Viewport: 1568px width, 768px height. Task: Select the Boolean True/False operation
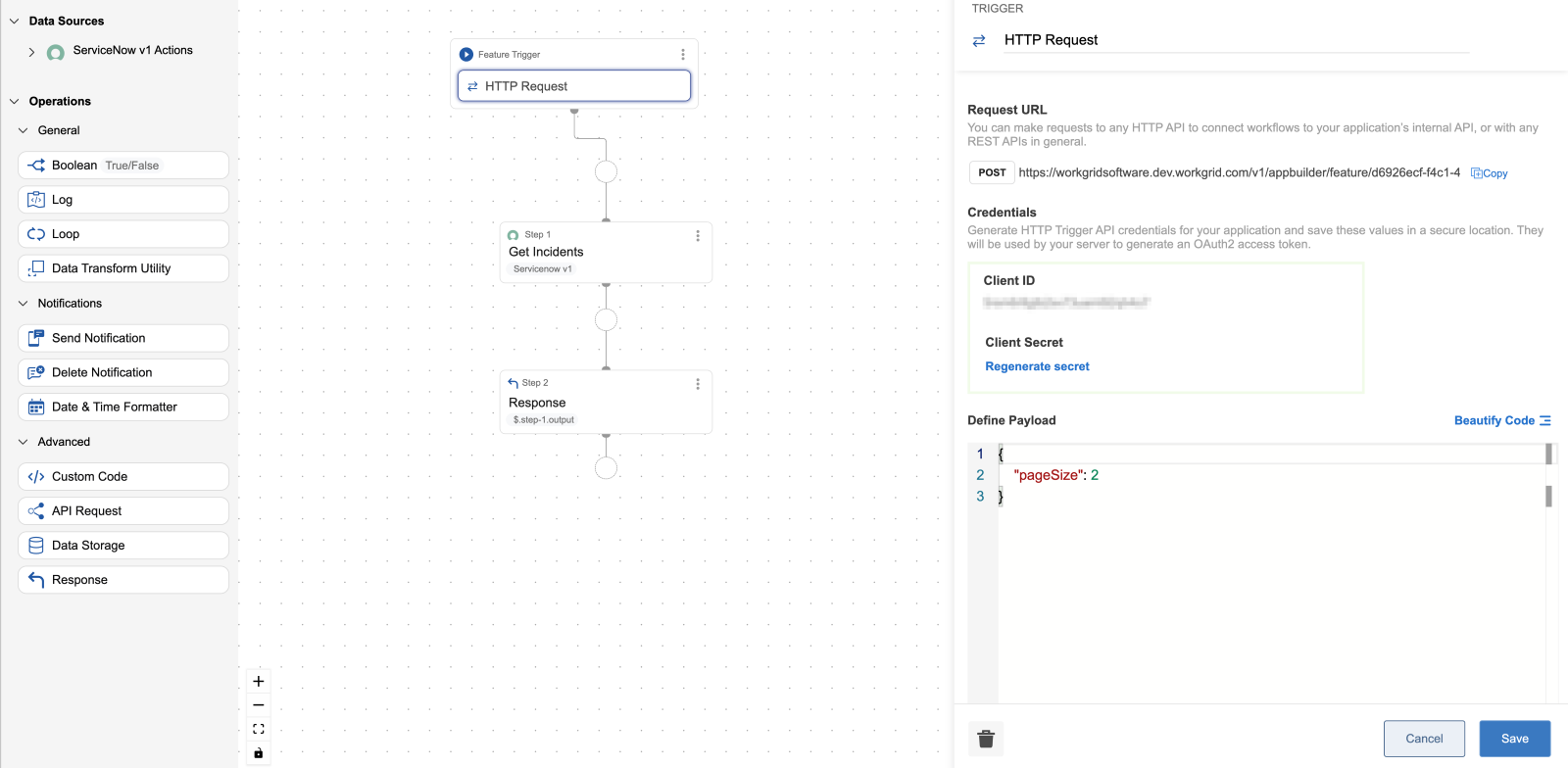123,166
